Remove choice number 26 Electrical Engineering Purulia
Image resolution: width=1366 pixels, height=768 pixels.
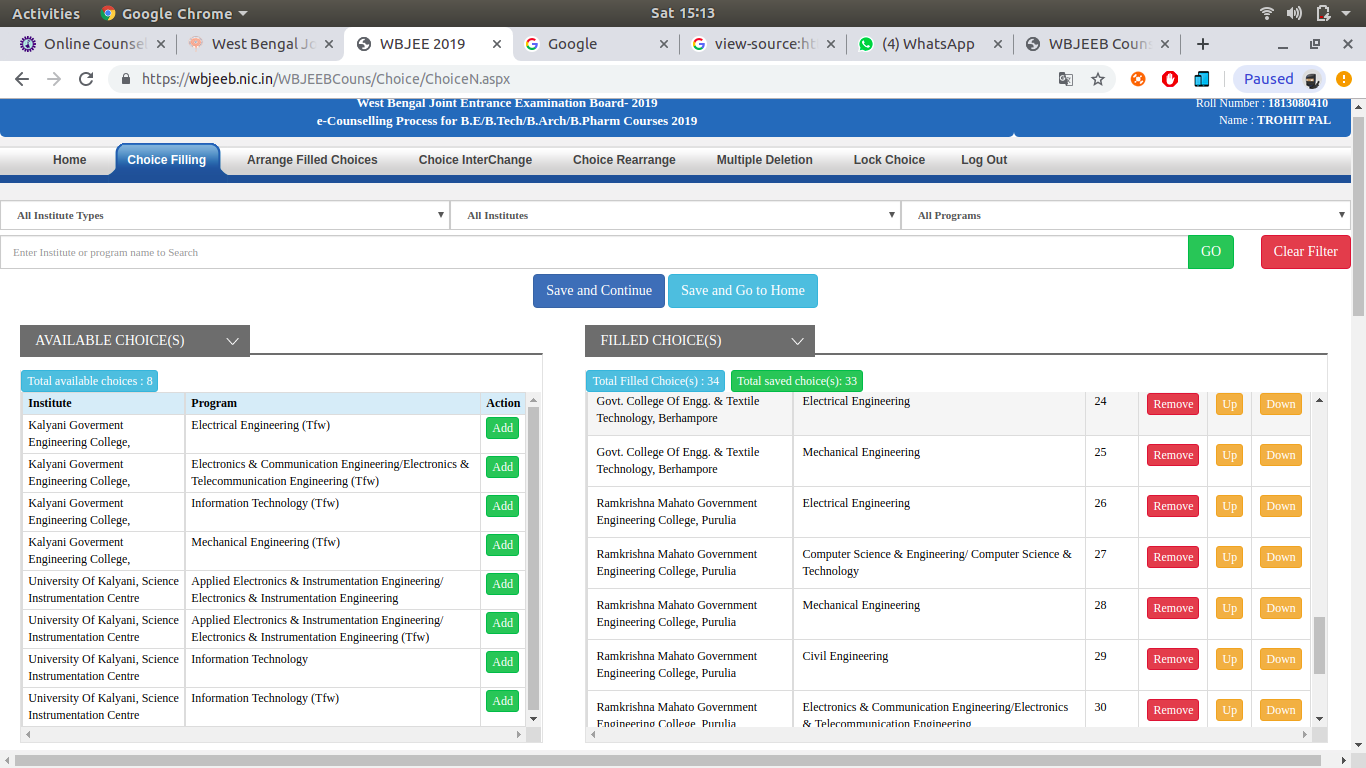tap(1172, 506)
